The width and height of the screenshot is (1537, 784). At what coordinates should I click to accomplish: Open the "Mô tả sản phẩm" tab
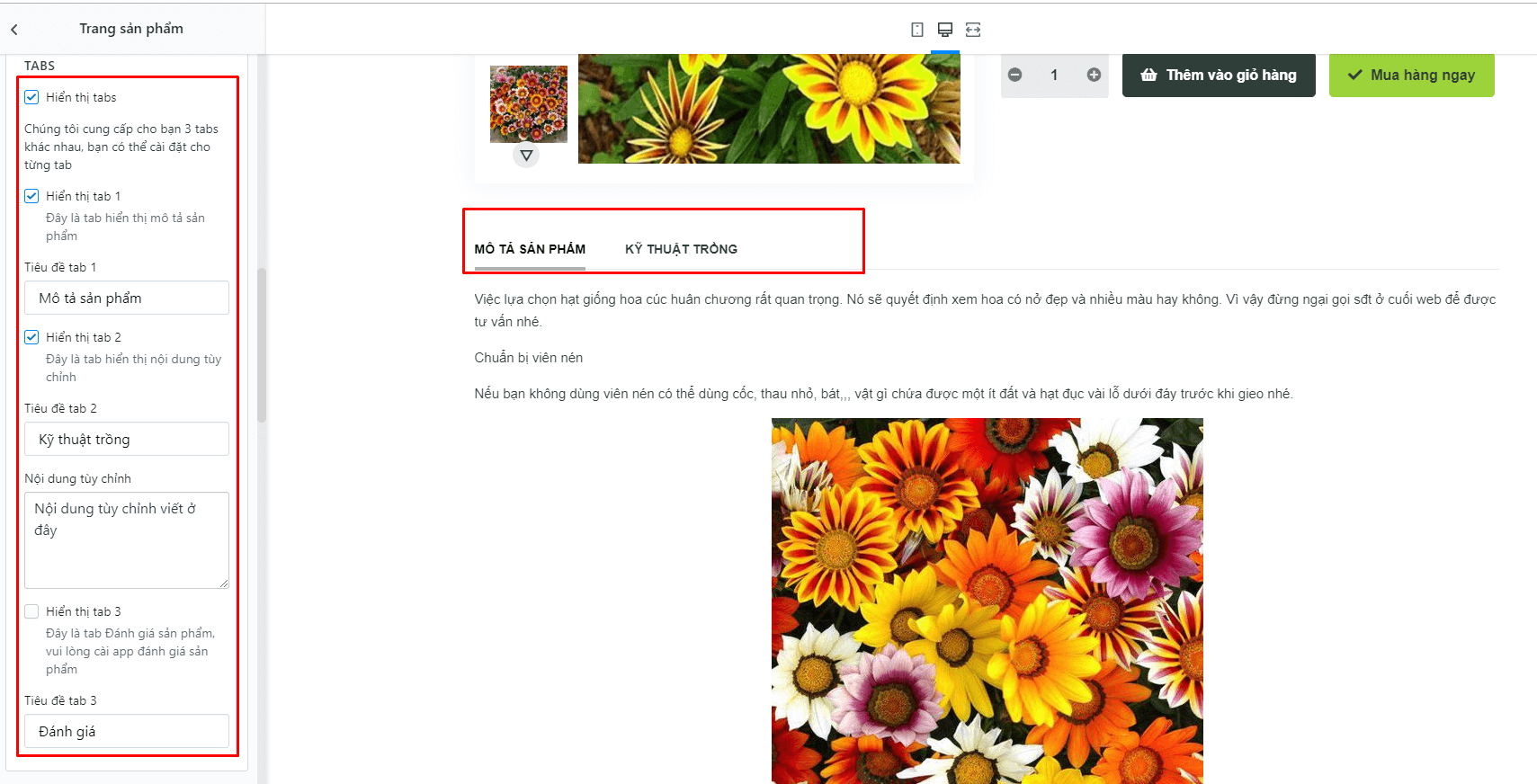pos(530,249)
